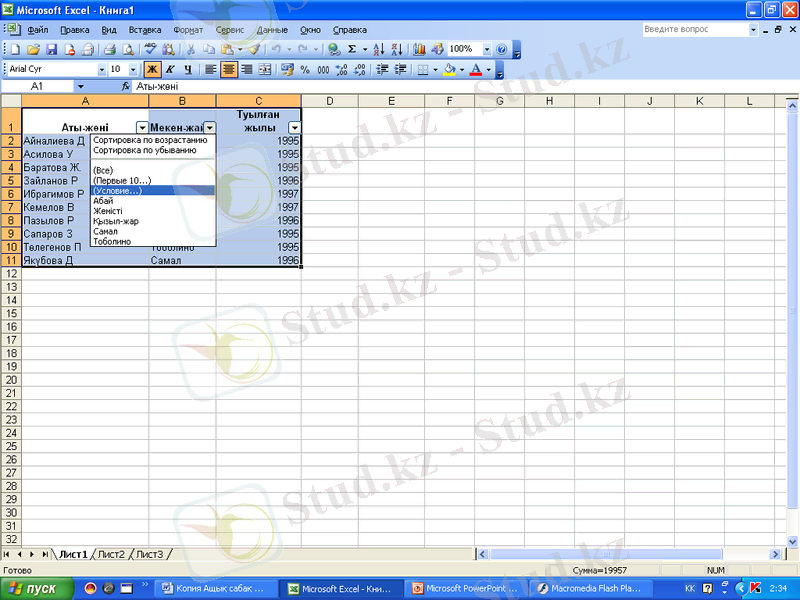Open the Аты-жөні column filter dropdown

(x=141, y=128)
